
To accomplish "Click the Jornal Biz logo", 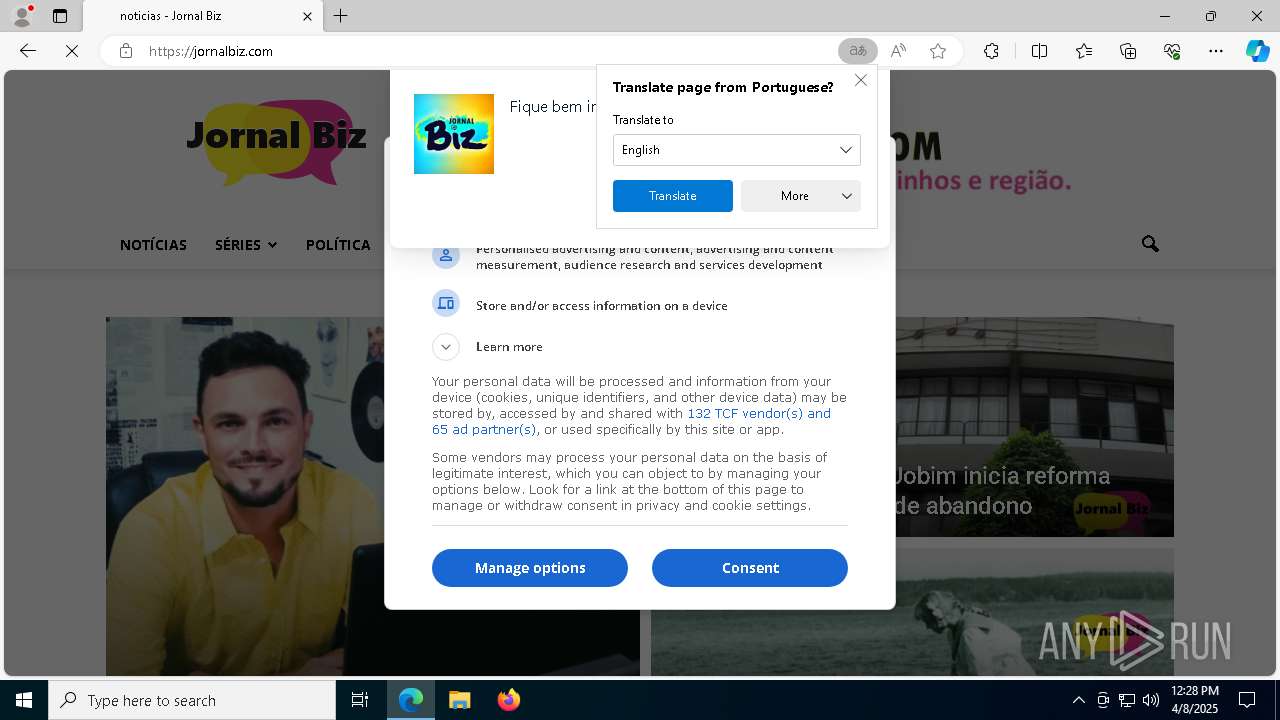I will click(x=276, y=141).
